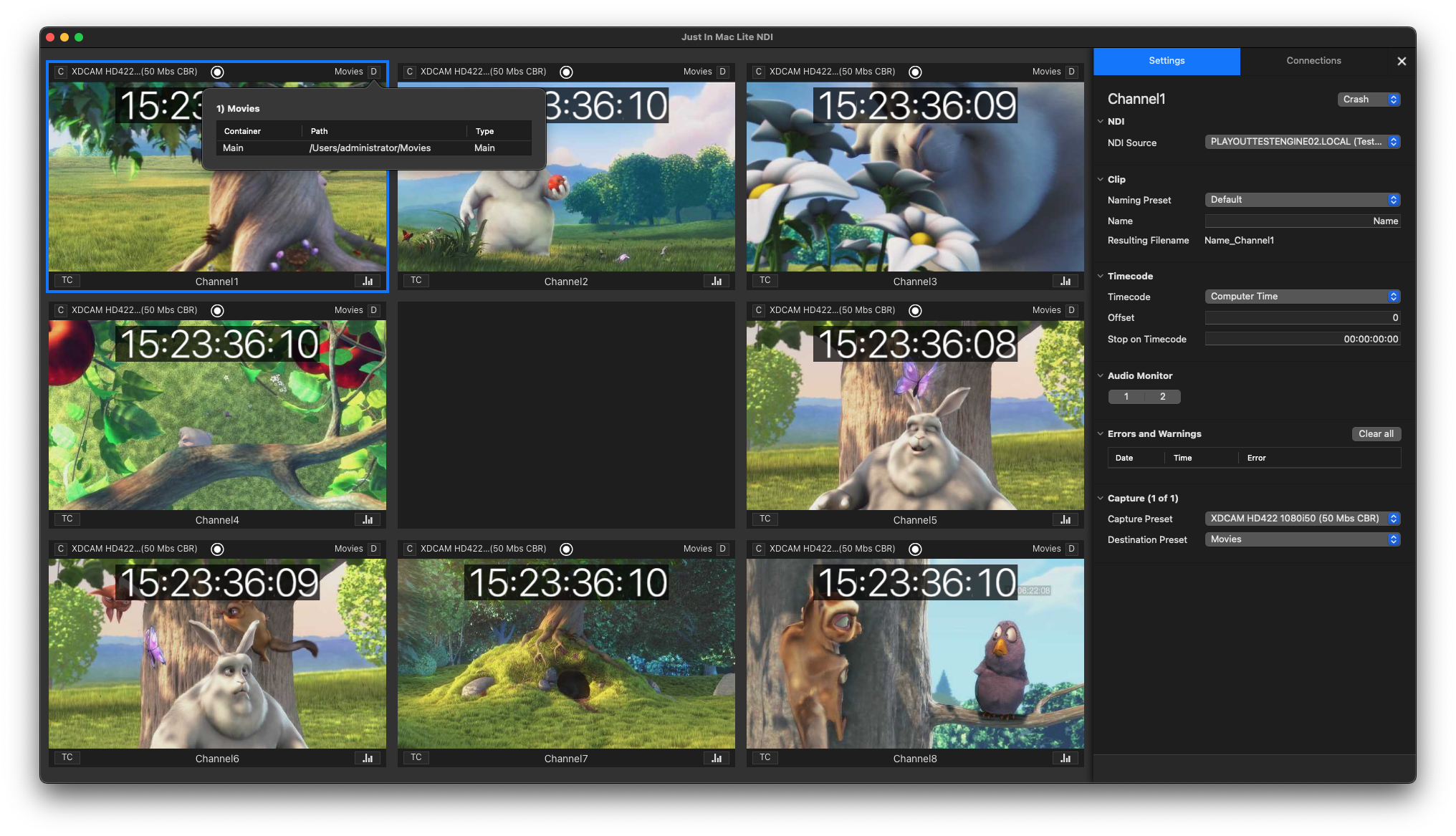Switch to the Connections tab
The width and height of the screenshot is (1456, 836).
(x=1313, y=61)
